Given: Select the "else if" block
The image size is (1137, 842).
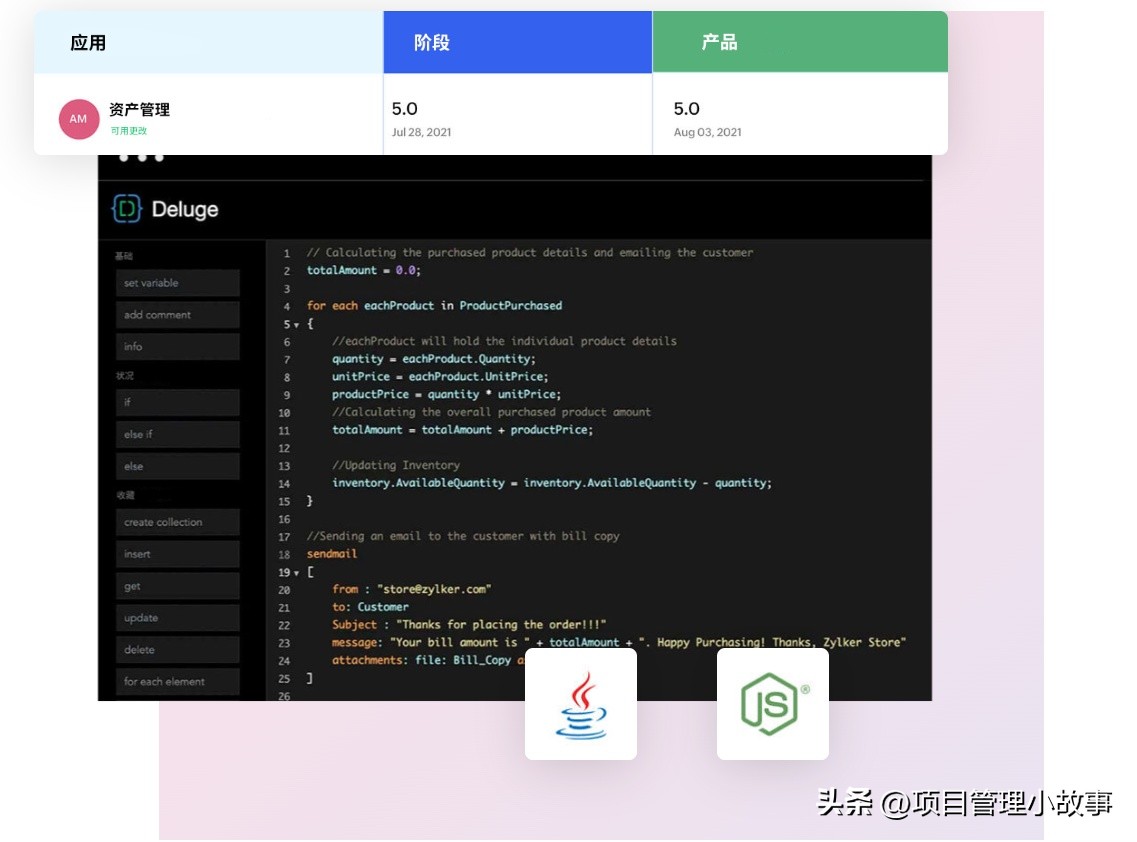Looking at the screenshot, I should click(177, 434).
